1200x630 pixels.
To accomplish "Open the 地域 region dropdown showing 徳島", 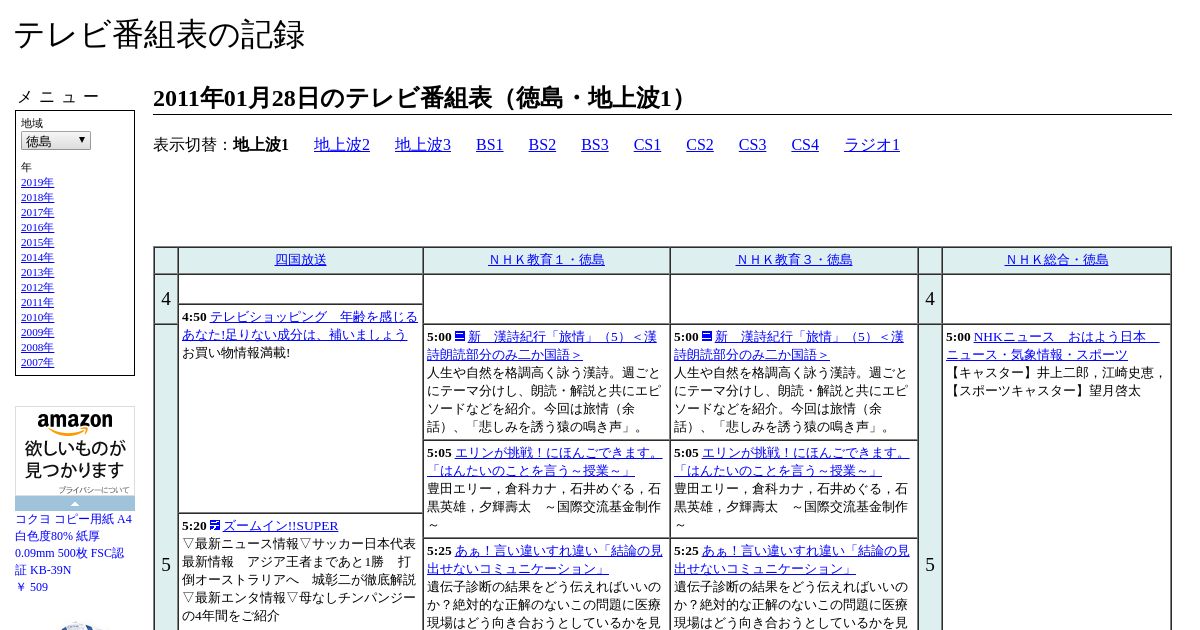I will 56,141.
